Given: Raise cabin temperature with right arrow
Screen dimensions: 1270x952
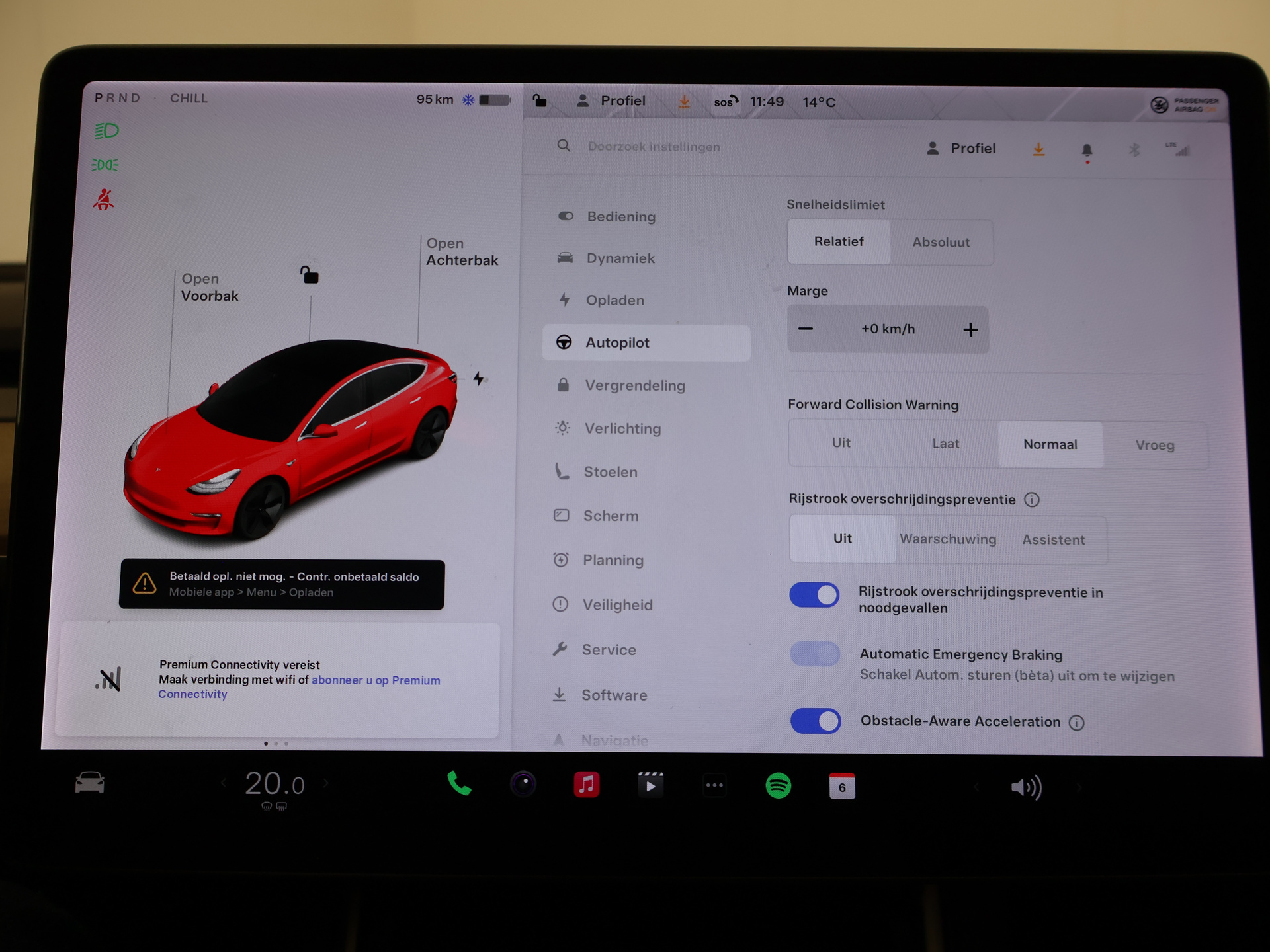Looking at the screenshot, I should click(x=326, y=784).
